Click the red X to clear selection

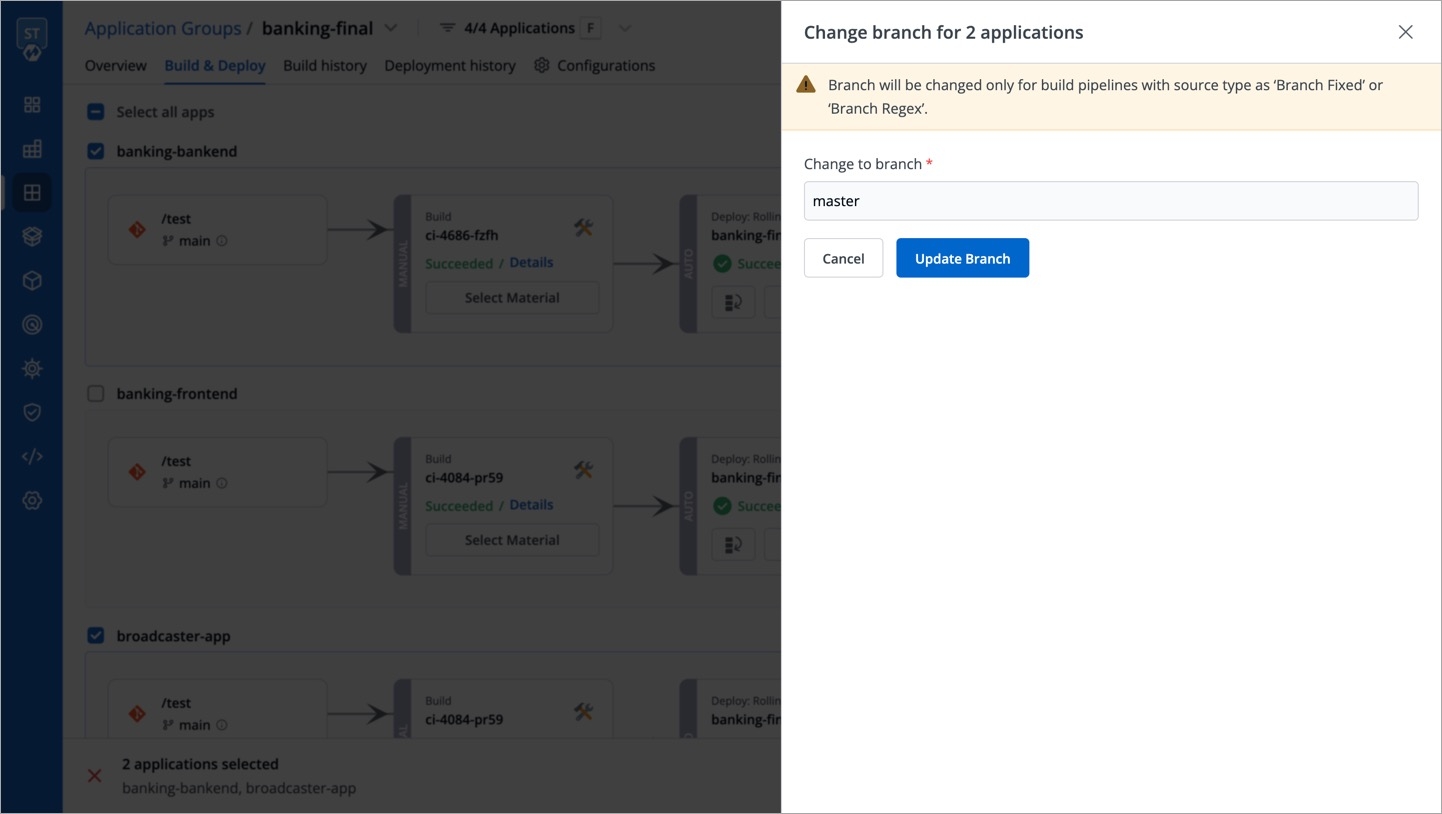[x=95, y=776]
